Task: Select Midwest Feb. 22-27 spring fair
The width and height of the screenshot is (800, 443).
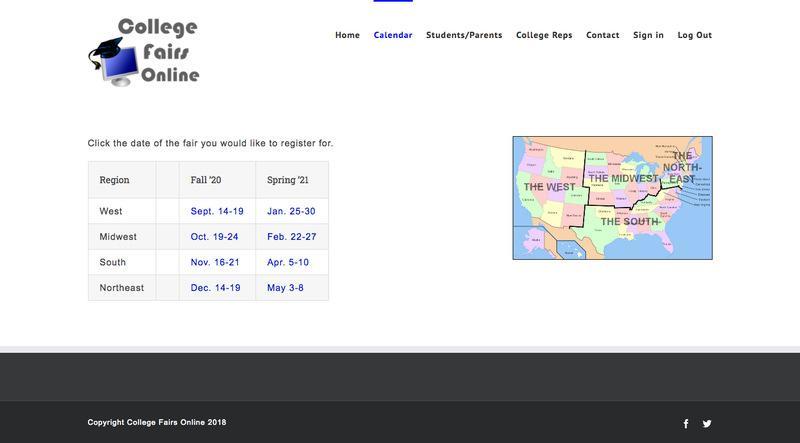Action: (x=291, y=237)
